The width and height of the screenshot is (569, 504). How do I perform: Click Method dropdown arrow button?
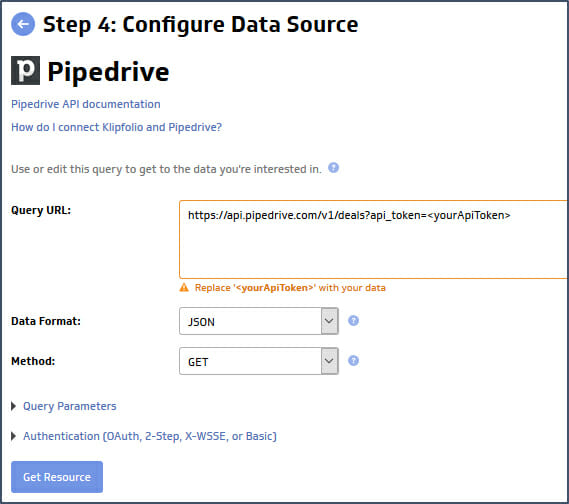(329, 361)
